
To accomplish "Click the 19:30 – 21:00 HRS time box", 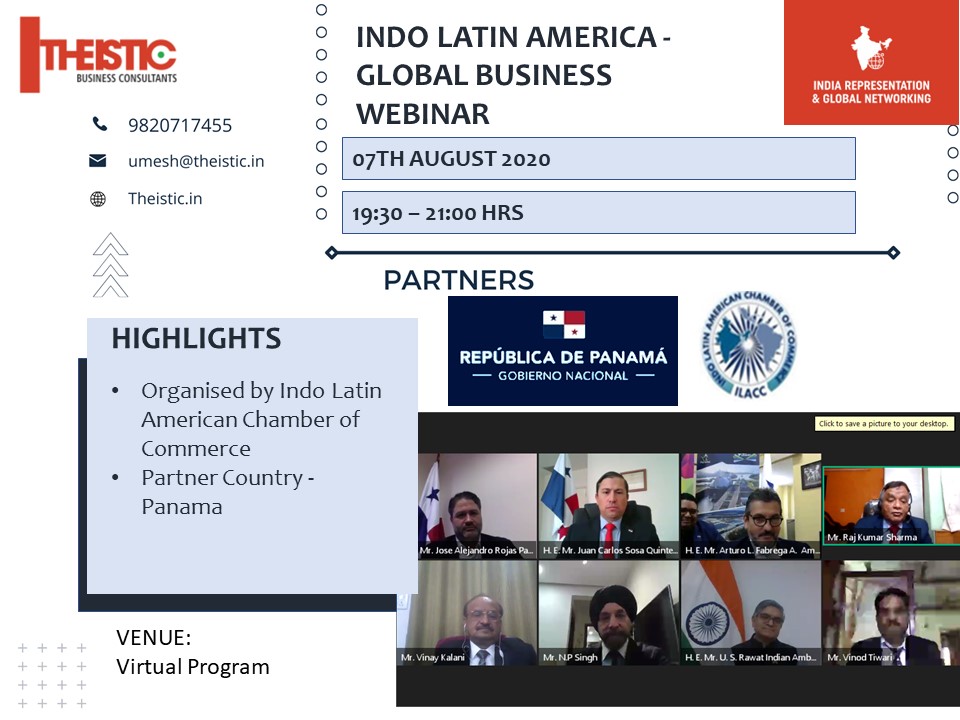I will 598,213.
